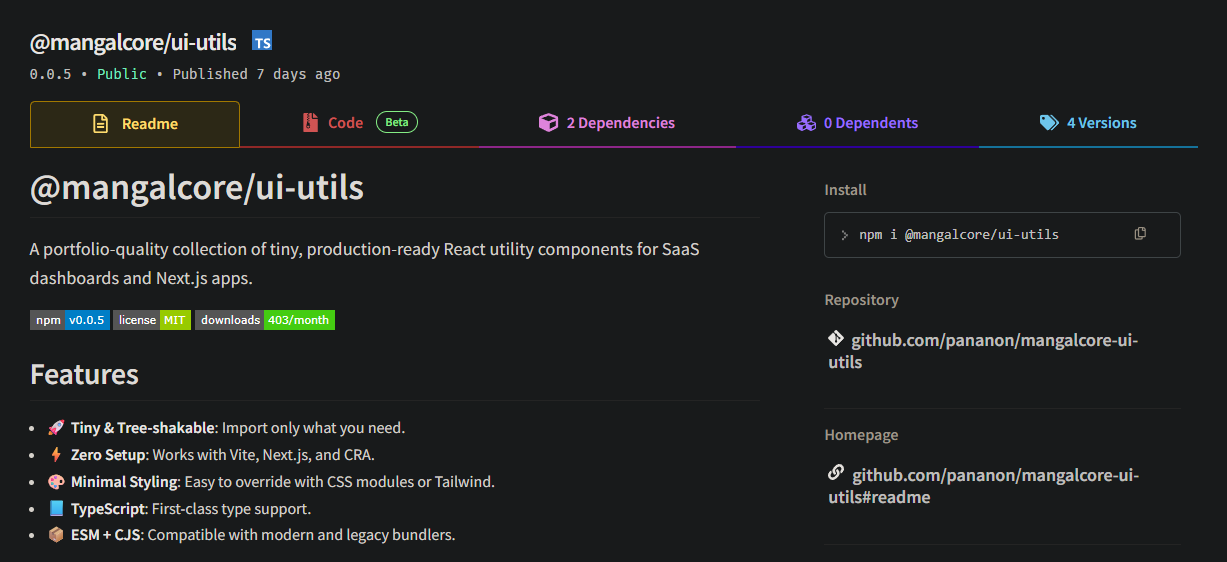
Task: Click the rocket emoji in features list
Action: pos(56,428)
